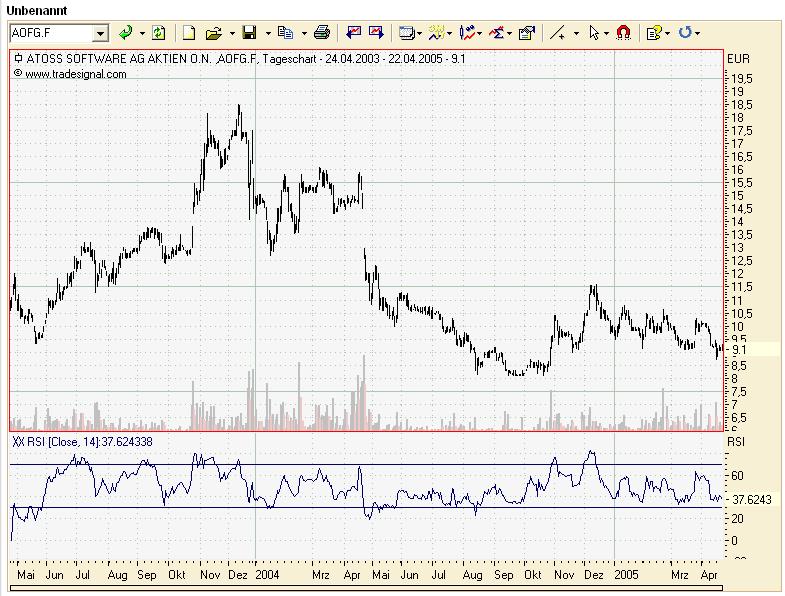Click the RSI [Close, 14]:37.624338 label
The image size is (785, 596).
click(x=90, y=442)
